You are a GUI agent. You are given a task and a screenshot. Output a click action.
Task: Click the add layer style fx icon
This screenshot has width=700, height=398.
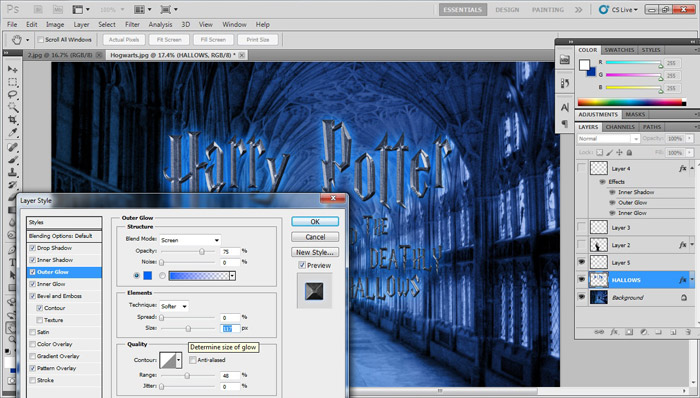click(614, 332)
